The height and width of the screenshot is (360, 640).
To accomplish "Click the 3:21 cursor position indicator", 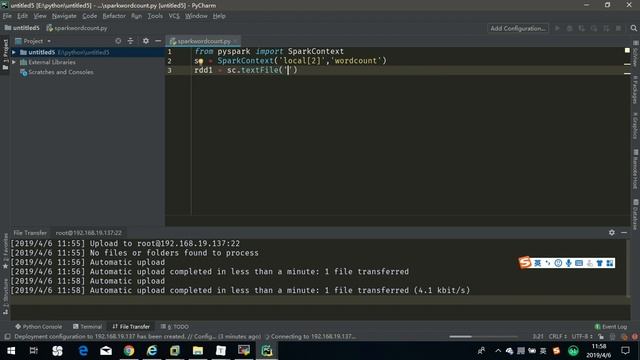I will coord(538,337).
